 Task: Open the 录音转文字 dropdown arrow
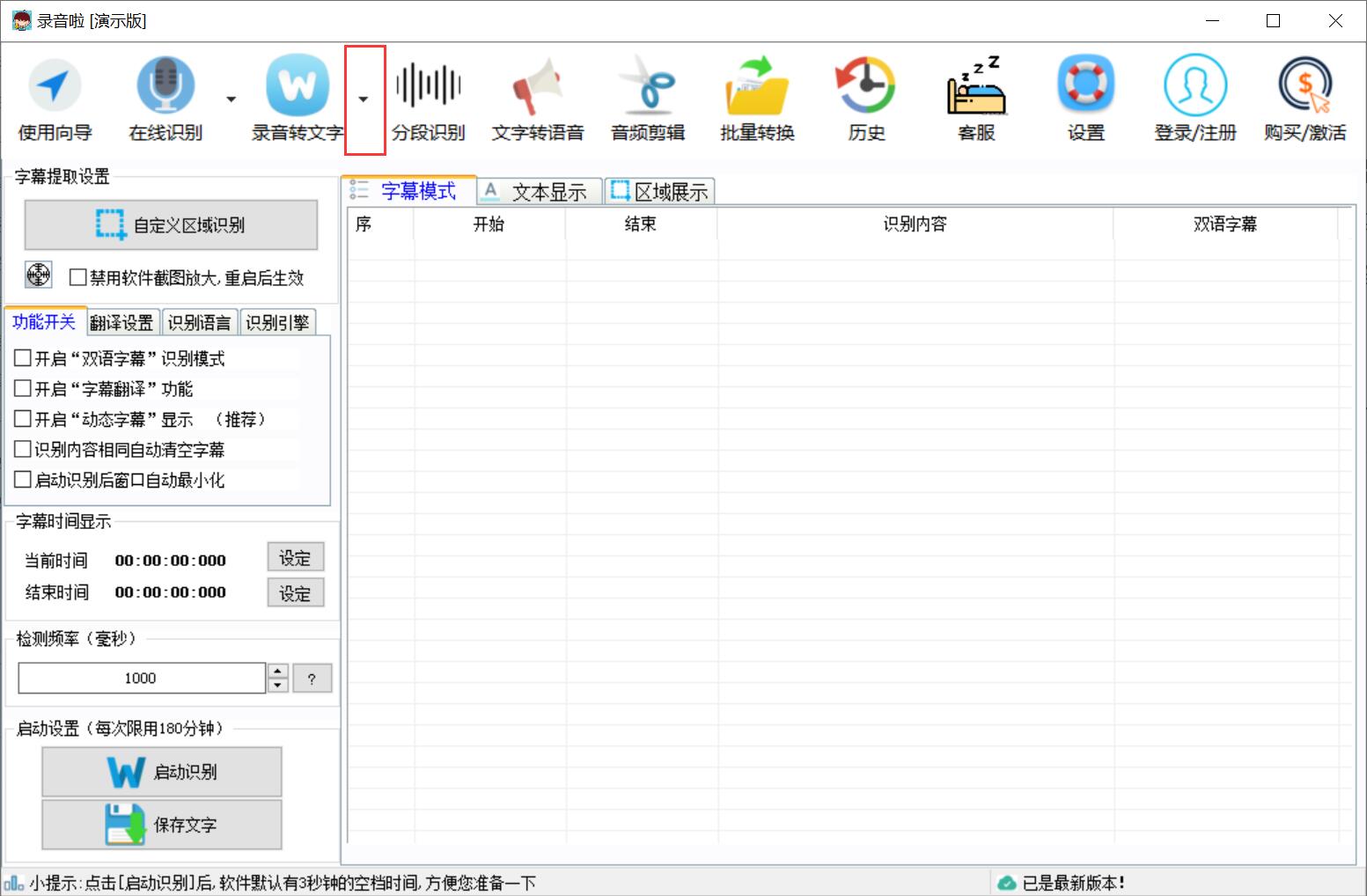[364, 99]
